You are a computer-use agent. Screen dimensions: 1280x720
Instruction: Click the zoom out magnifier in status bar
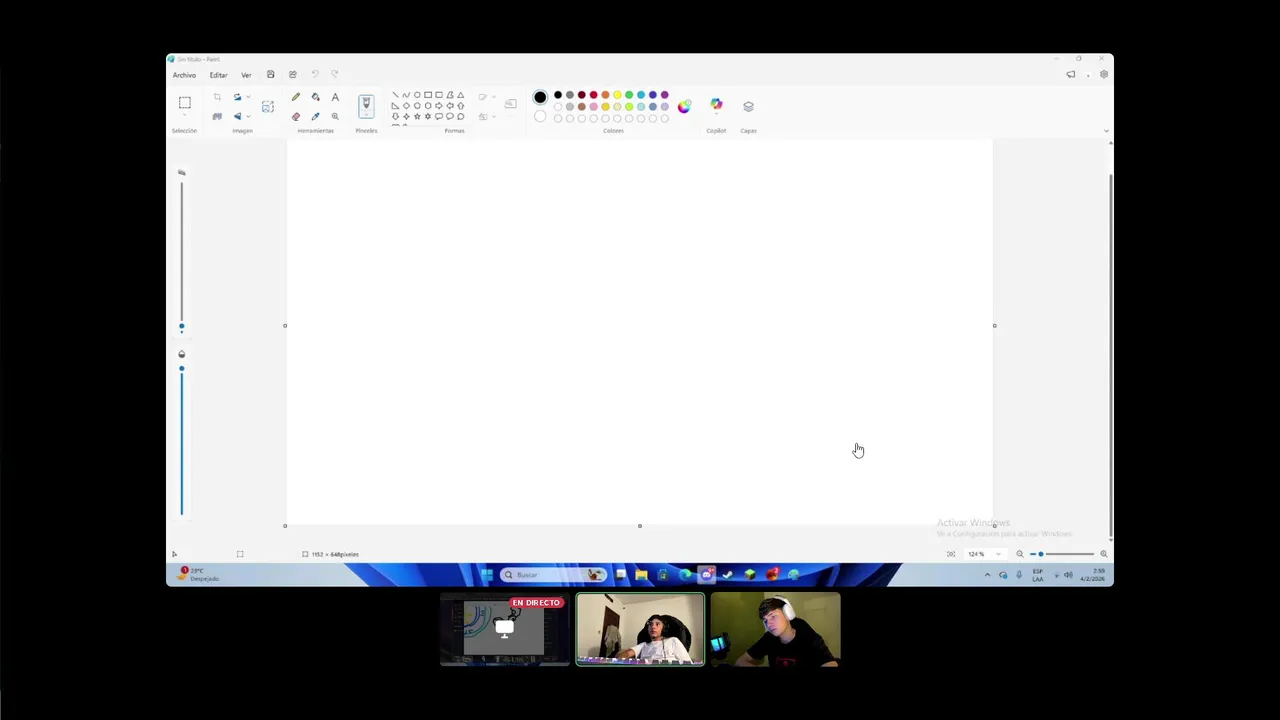[1020, 554]
